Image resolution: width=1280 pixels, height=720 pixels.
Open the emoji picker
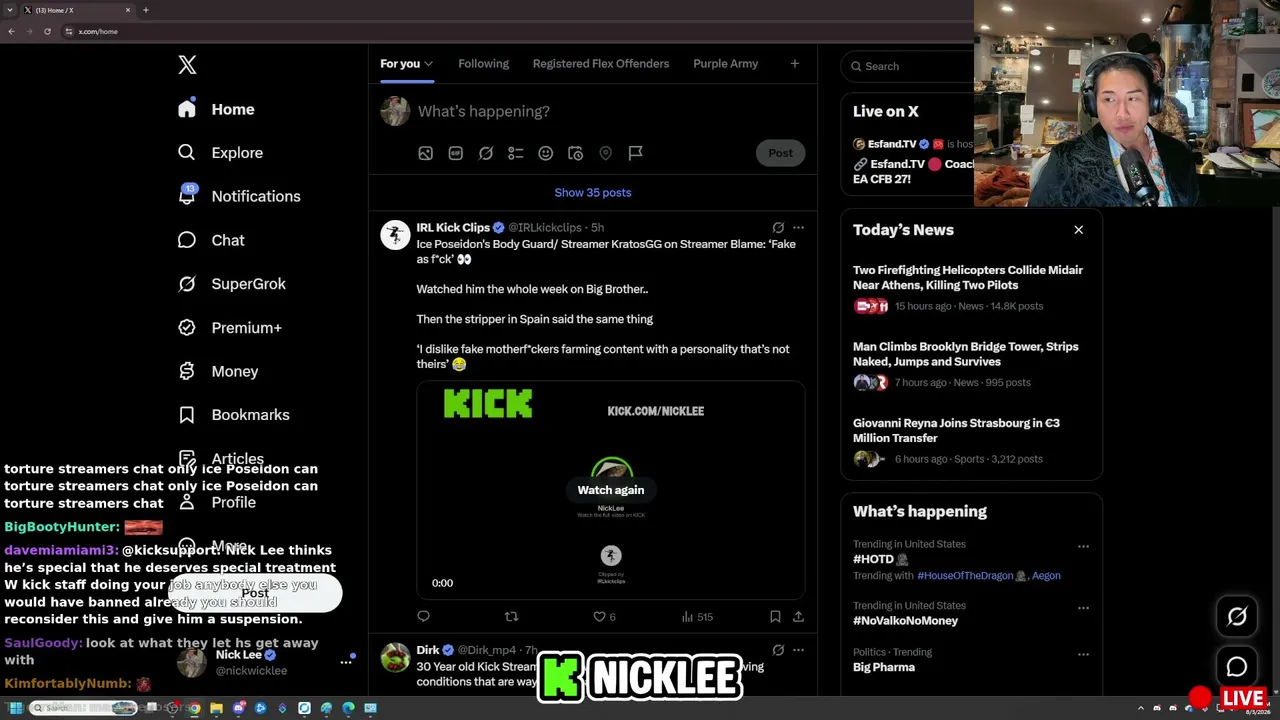click(x=546, y=153)
